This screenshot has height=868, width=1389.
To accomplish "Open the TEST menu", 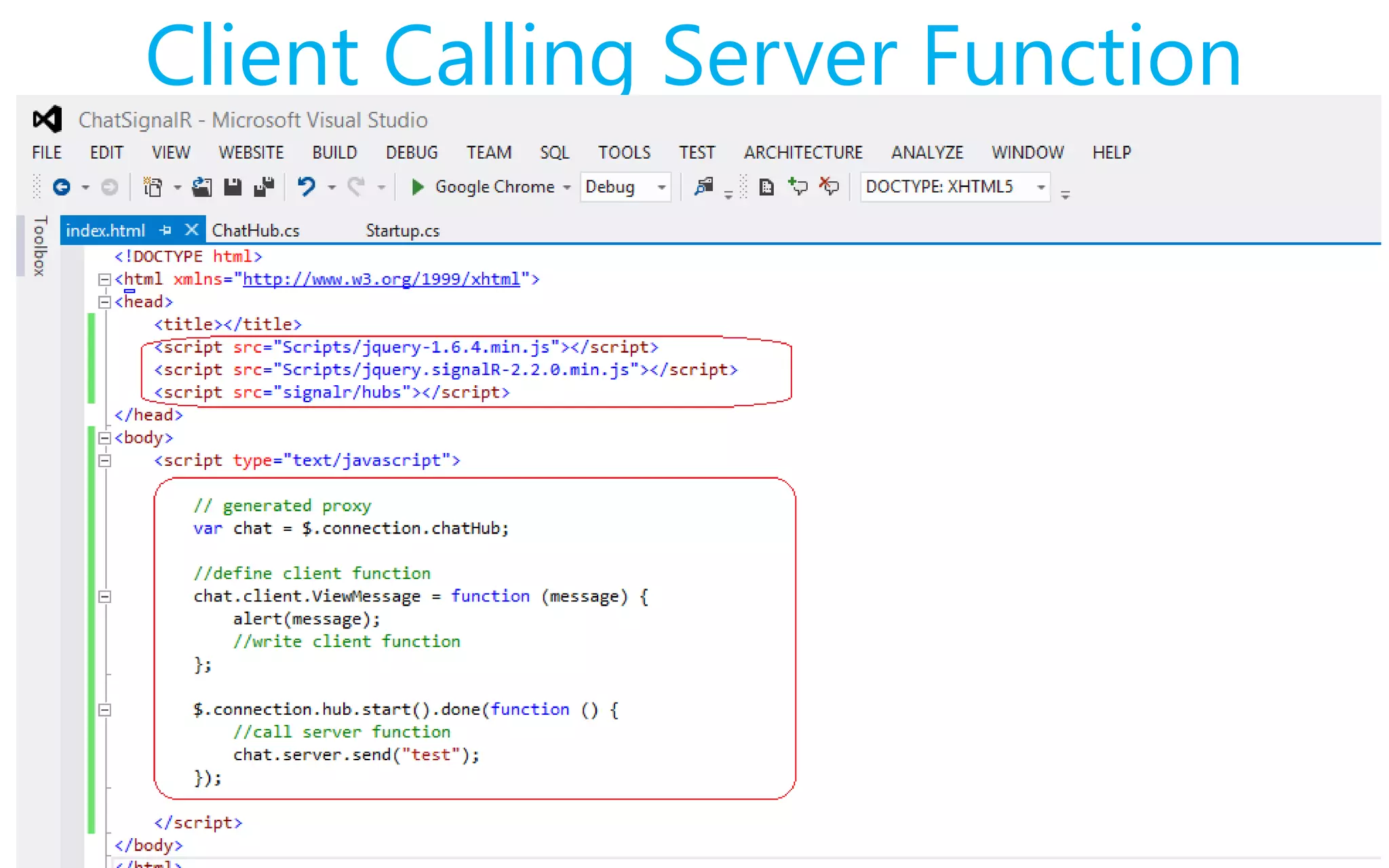I will click(697, 153).
